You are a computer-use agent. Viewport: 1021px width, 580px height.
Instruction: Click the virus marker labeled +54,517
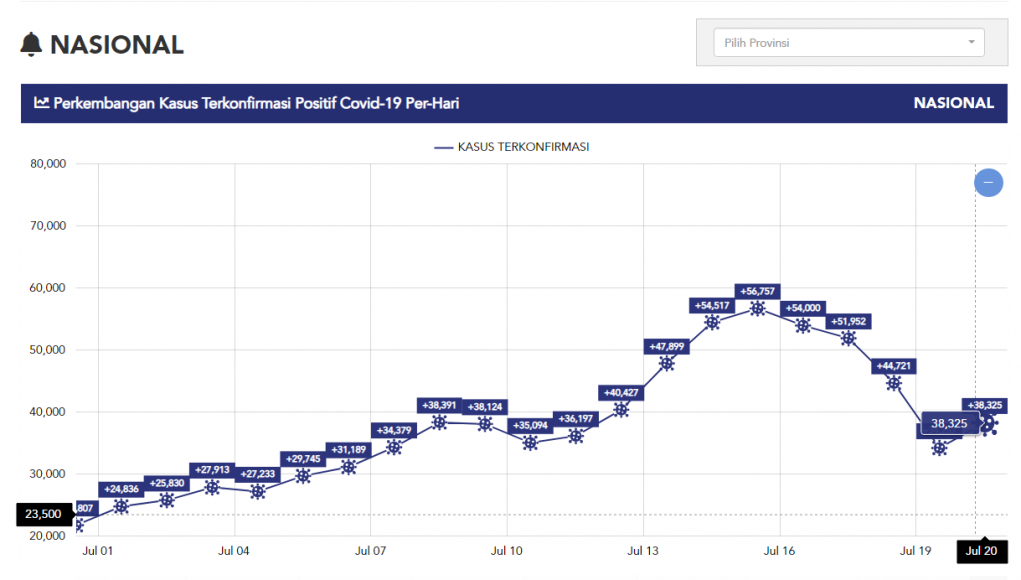712,322
